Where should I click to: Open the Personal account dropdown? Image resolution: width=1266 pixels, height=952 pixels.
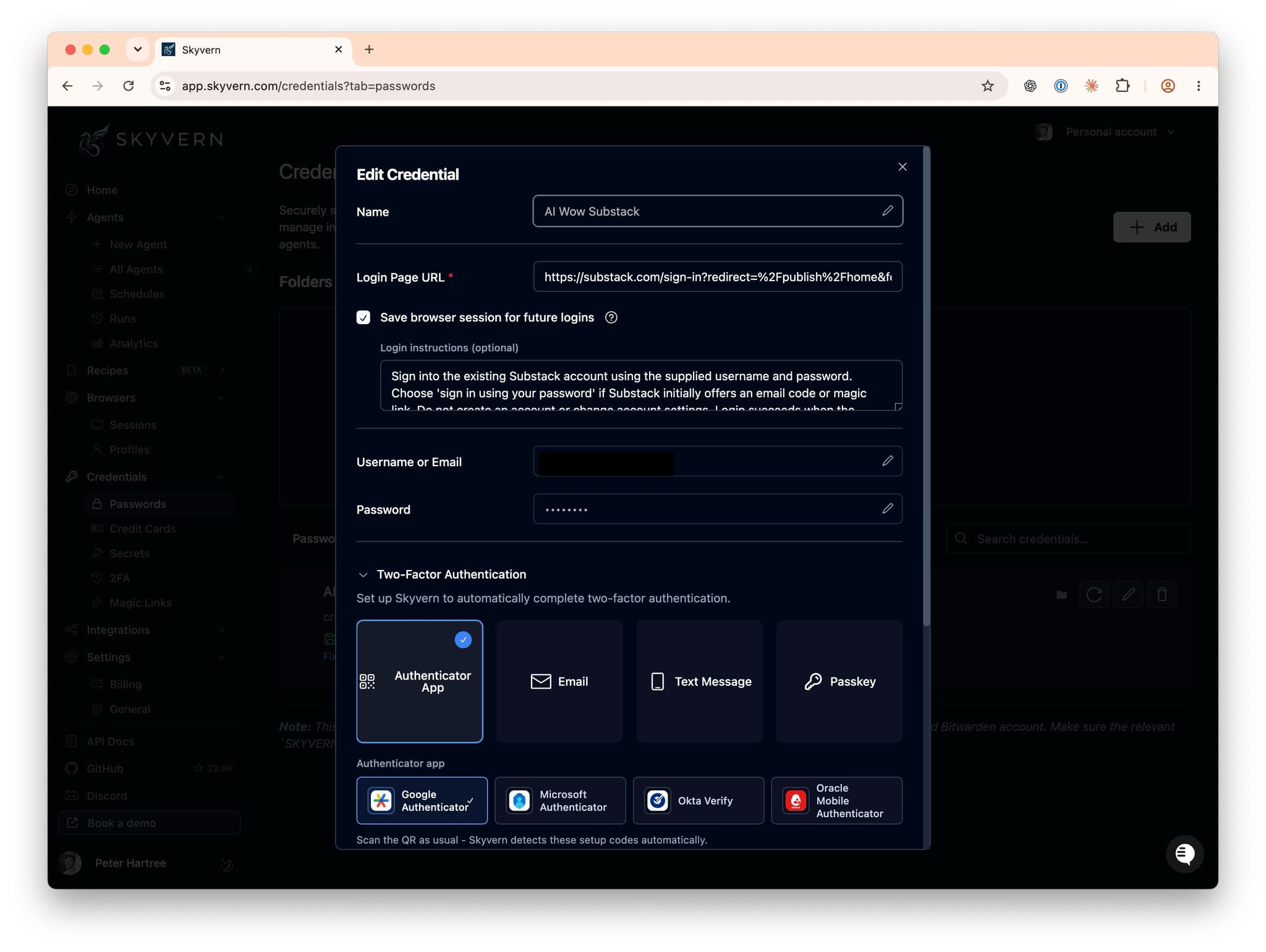(1106, 132)
